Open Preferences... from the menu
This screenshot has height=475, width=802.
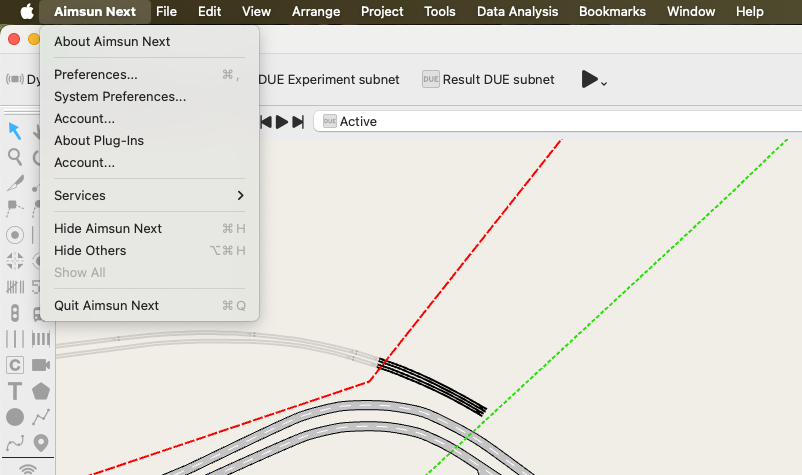(96, 75)
